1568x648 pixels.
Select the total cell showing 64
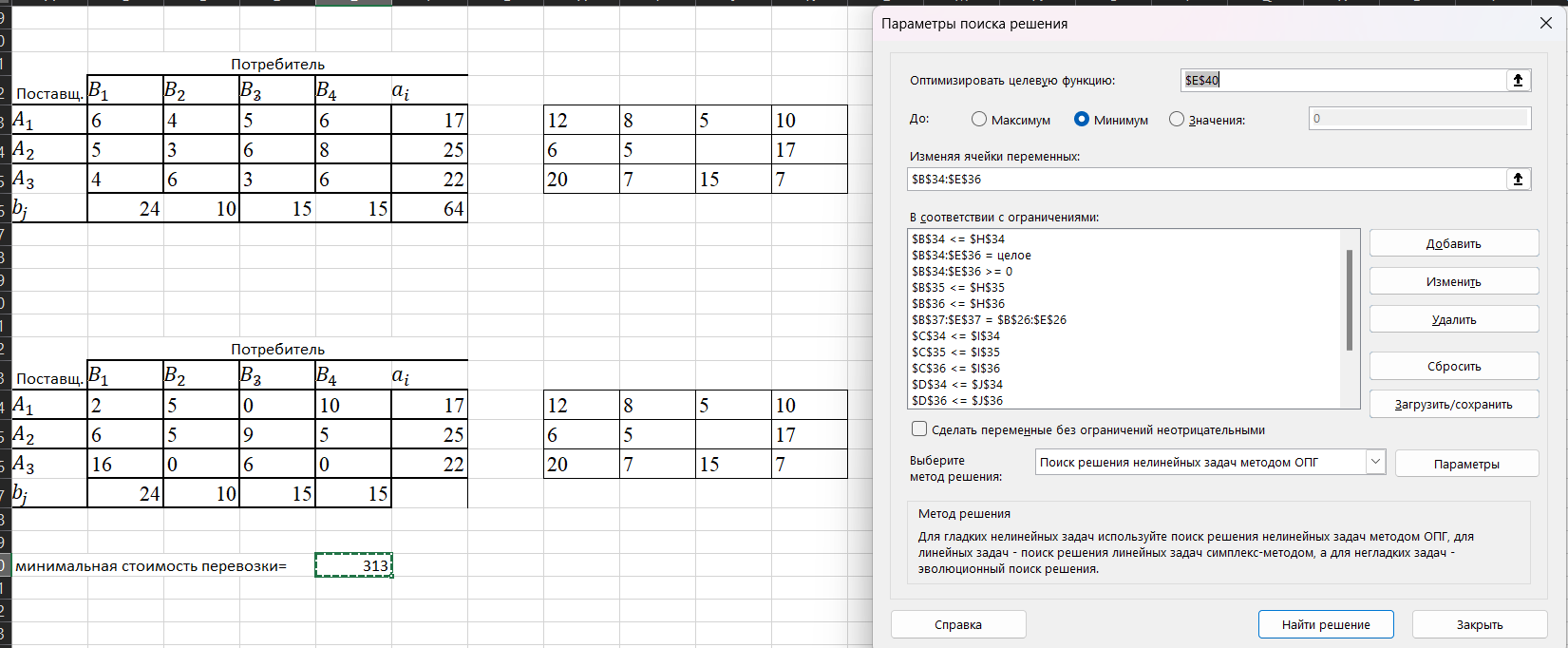[429, 208]
